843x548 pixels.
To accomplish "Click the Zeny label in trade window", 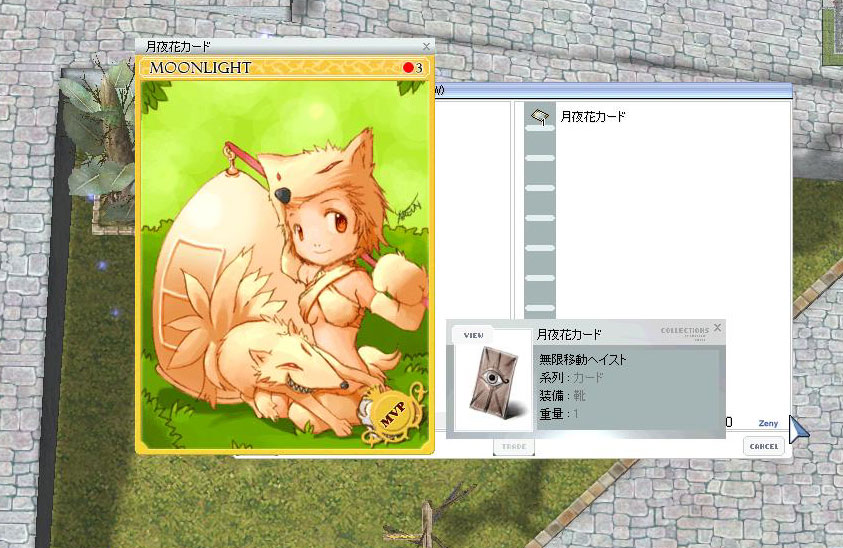I will (768, 423).
